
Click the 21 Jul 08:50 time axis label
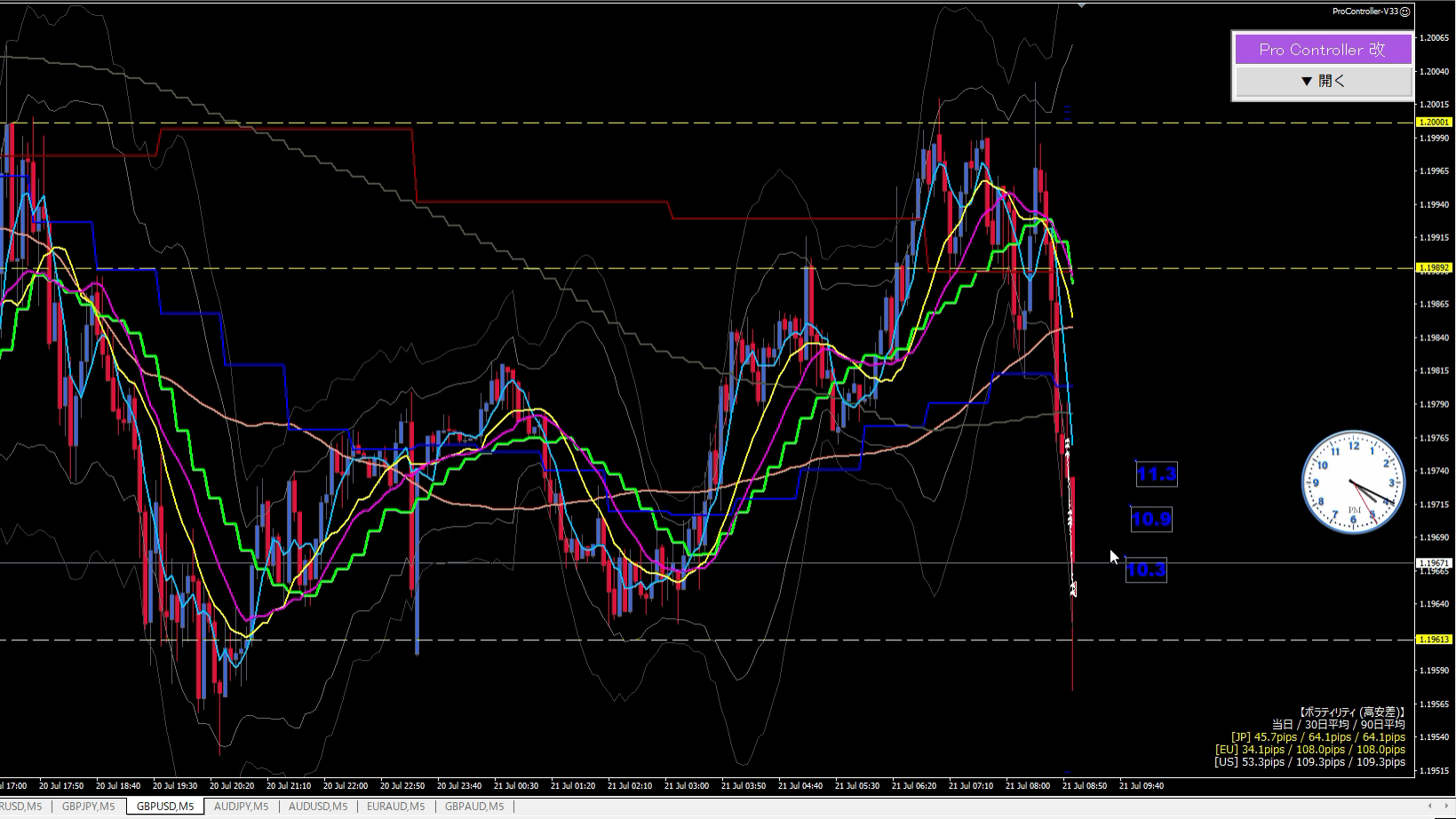(x=1085, y=786)
